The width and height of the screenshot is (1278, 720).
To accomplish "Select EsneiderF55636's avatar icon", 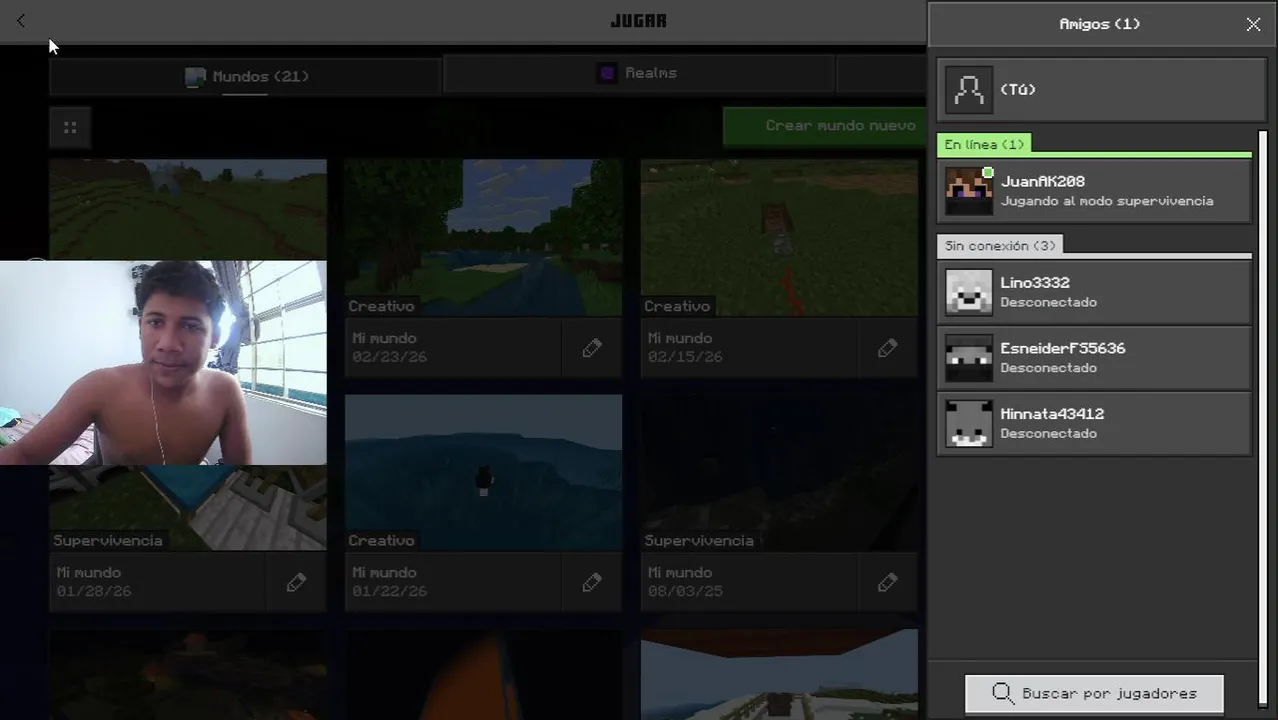I will [969, 358].
